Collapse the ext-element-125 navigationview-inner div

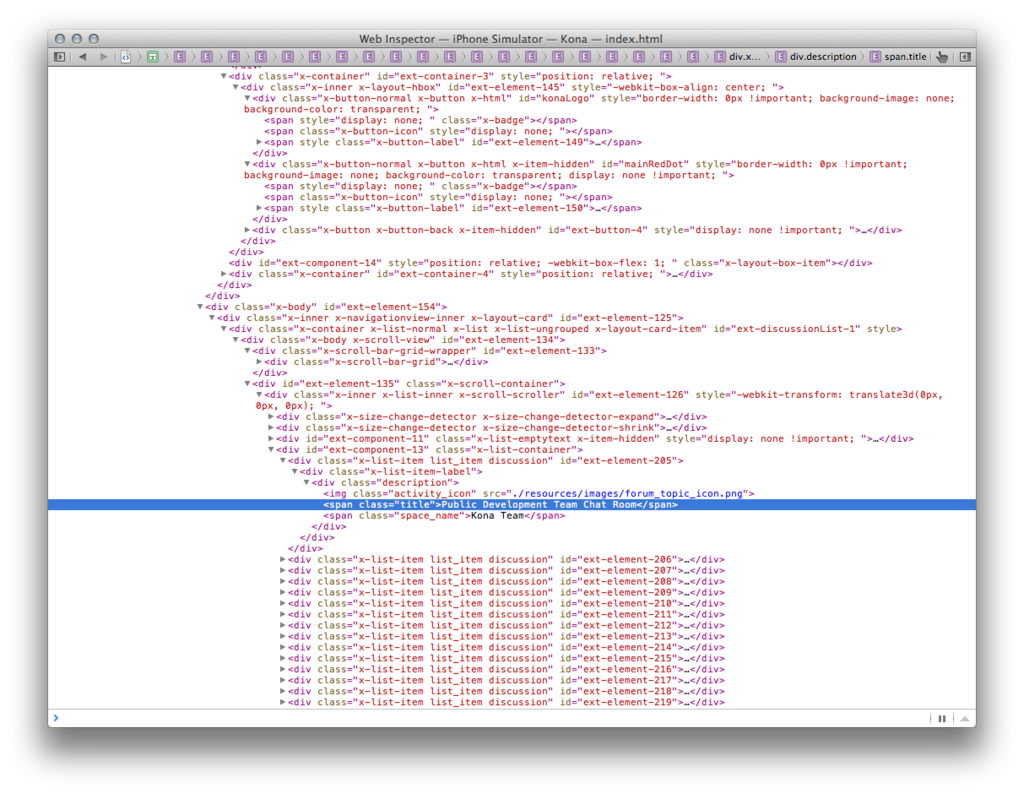click(212, 318)
